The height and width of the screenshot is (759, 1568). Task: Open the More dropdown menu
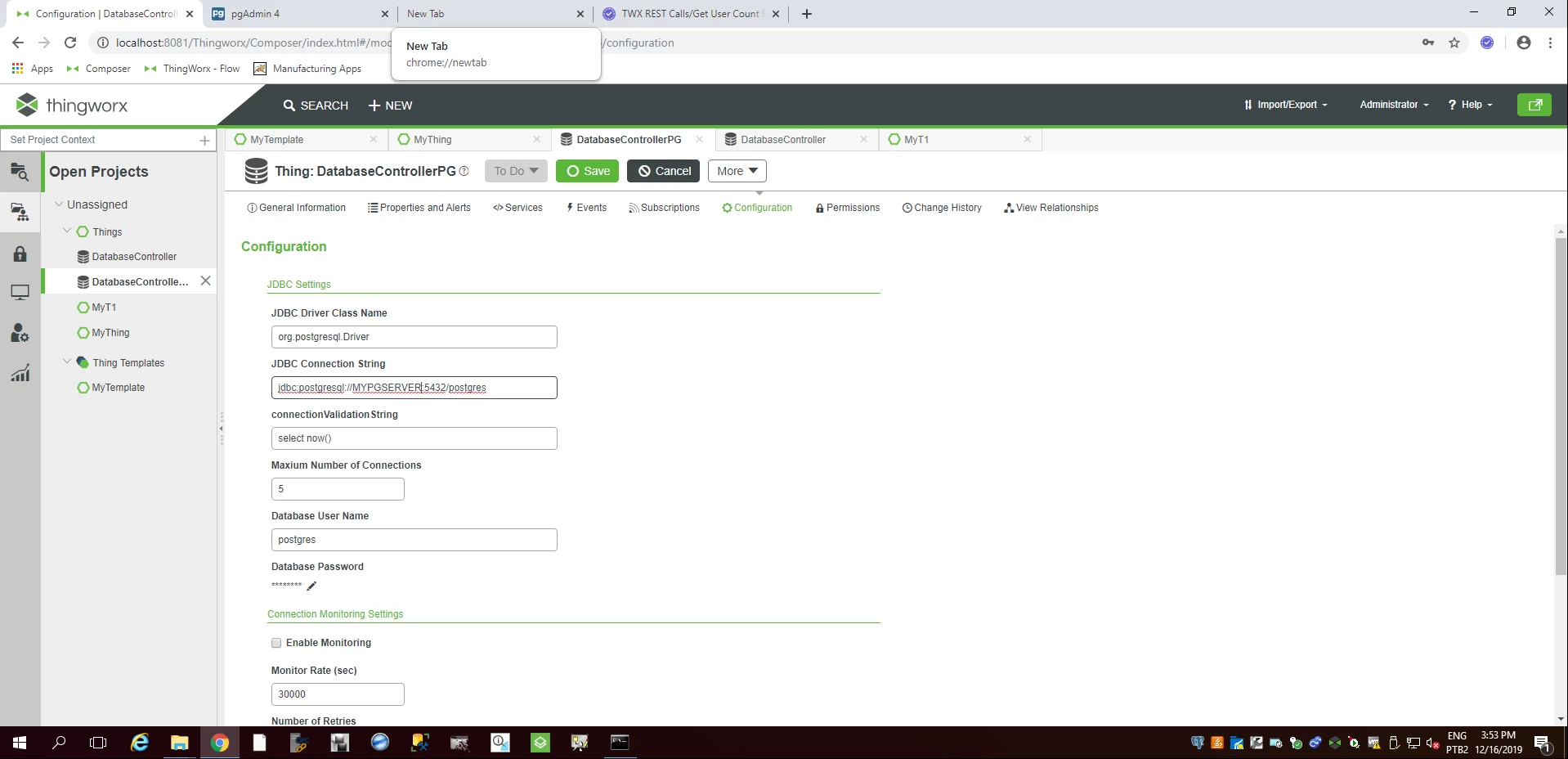click(737, 171)
